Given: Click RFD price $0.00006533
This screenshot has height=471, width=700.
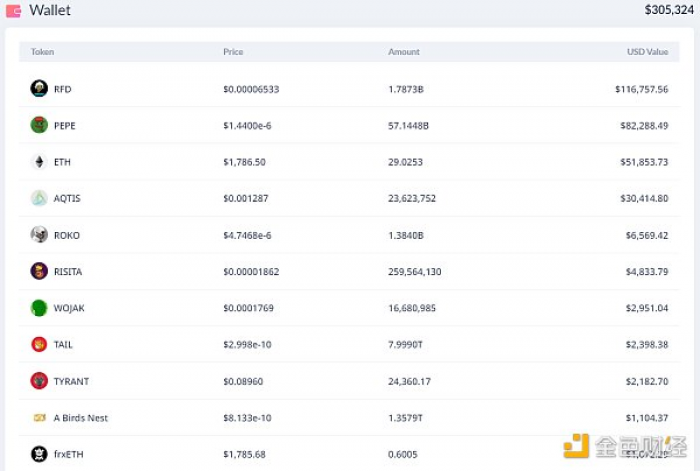Looking at the screenshot, I should point(251,89).
